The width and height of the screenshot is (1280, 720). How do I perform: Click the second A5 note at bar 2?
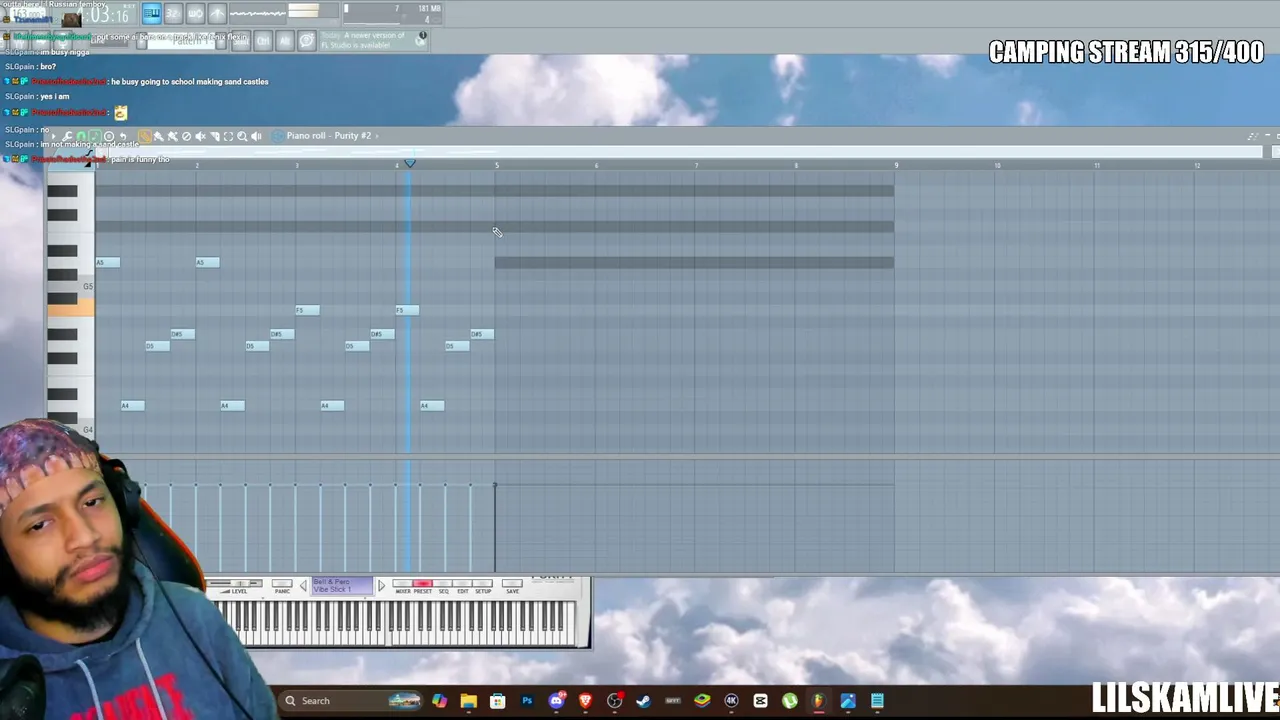(207, 262)
